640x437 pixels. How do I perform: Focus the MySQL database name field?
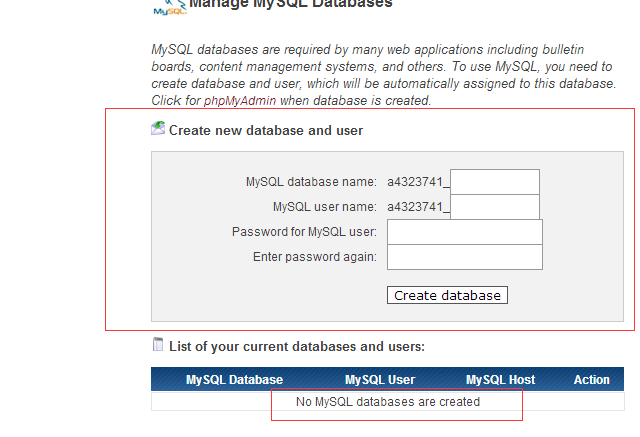pos(495,182)
